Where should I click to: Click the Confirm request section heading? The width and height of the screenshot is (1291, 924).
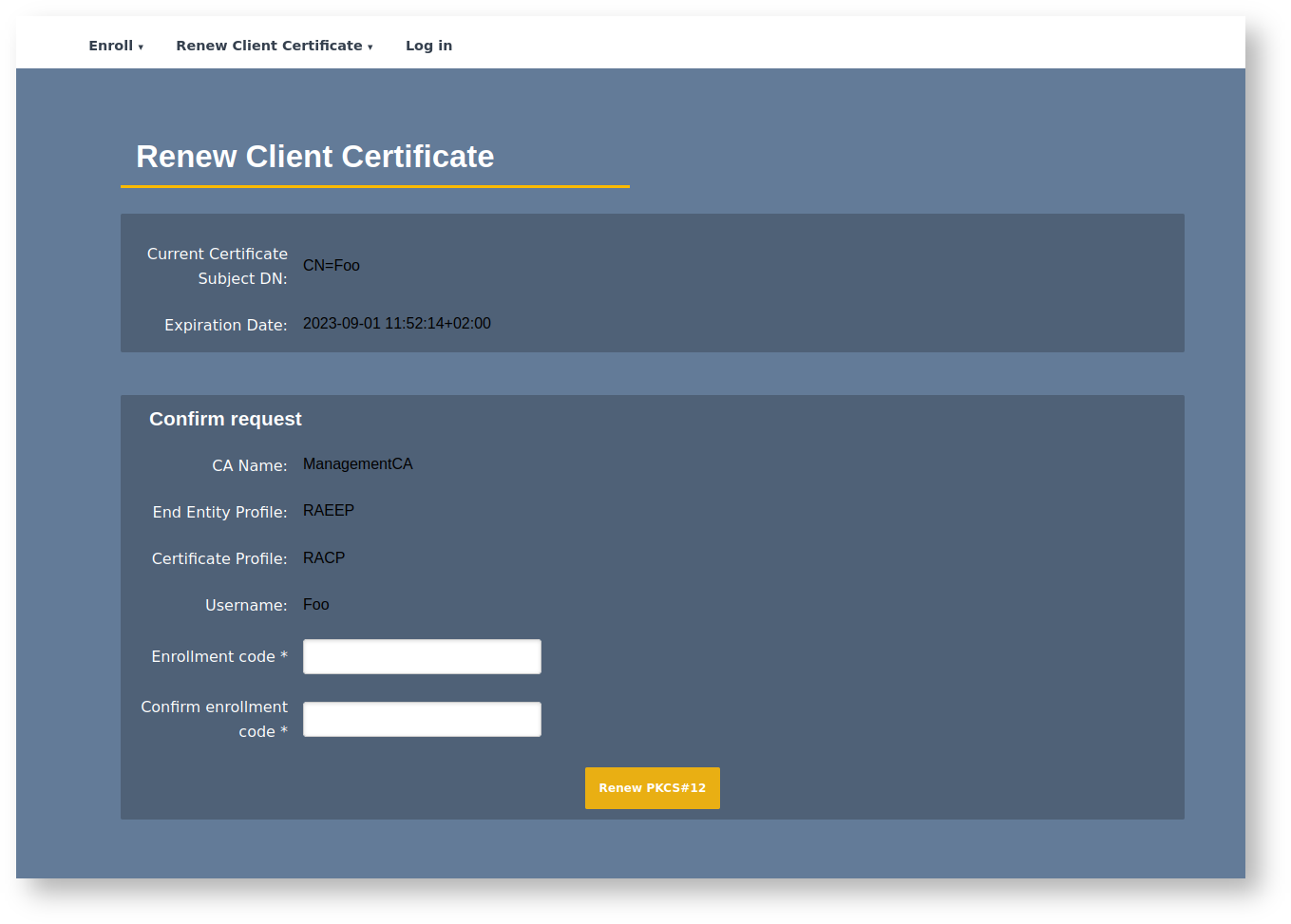[x=225, y=419]
